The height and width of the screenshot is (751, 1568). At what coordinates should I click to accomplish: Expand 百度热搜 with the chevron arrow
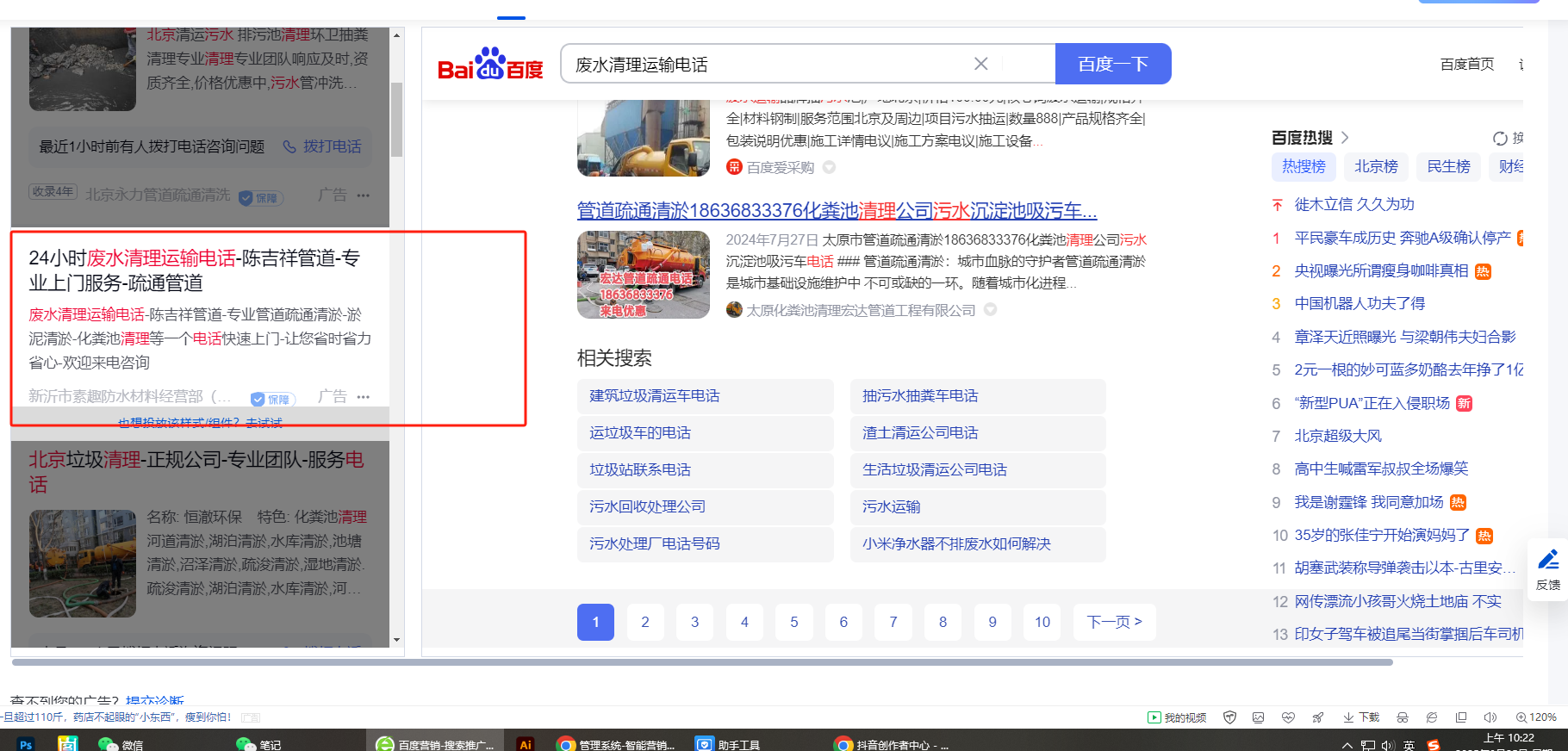(1345, 138)
